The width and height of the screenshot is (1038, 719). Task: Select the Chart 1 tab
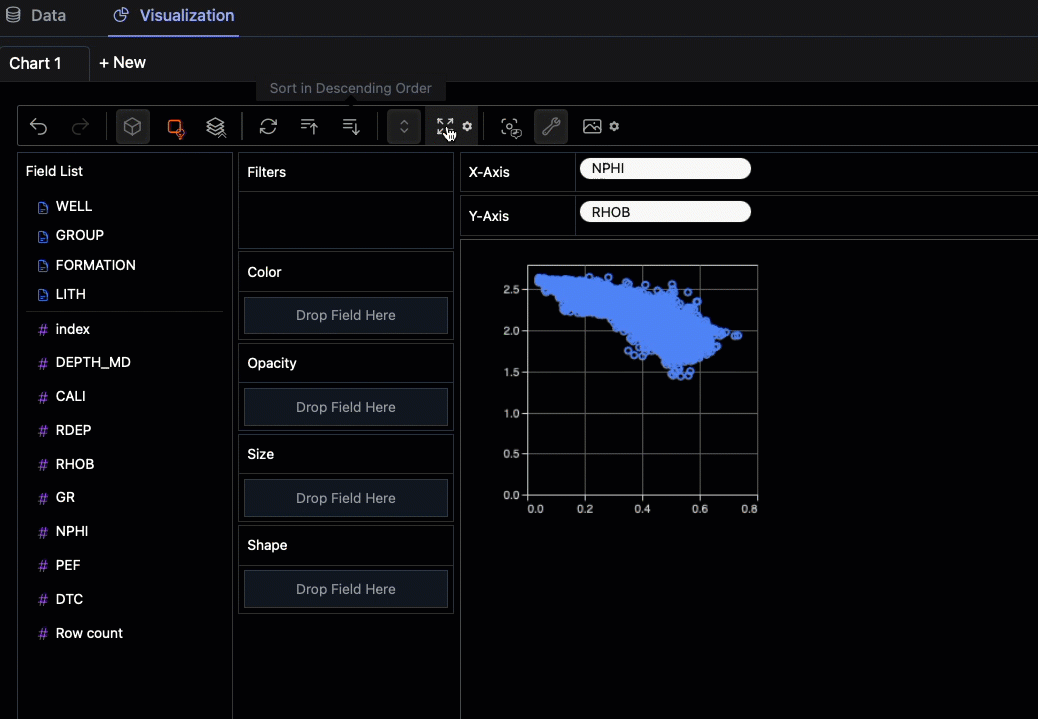tap(36, 63)
